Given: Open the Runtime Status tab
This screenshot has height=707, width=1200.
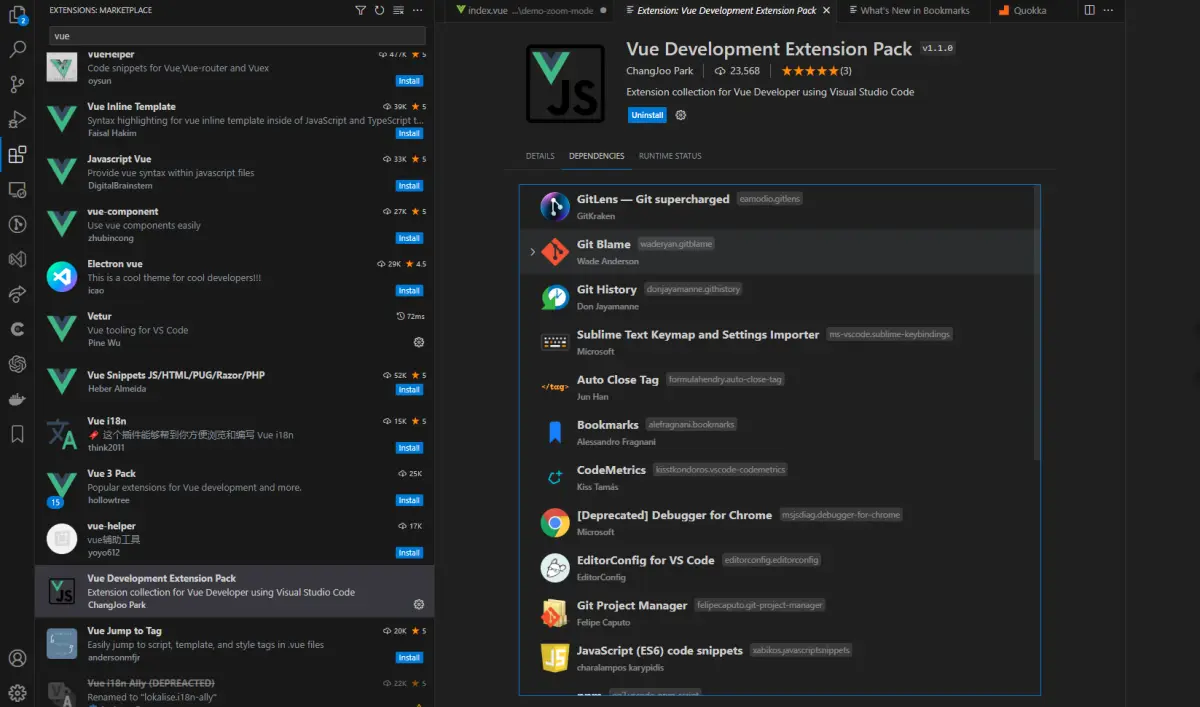Looking at the screenshot, I should [x=670, y=156].
